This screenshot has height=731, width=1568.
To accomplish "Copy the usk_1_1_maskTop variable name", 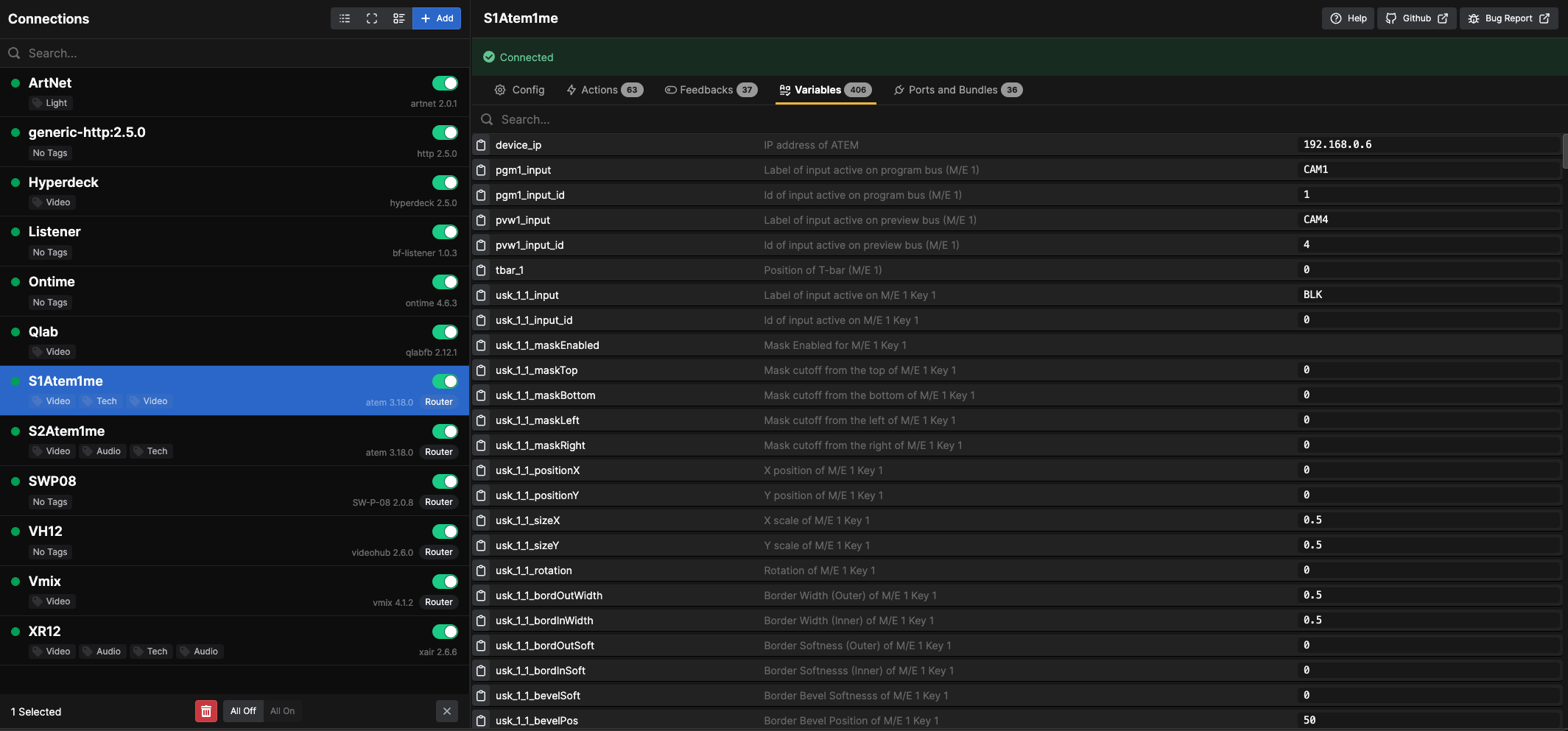I will tap(481, 370).
